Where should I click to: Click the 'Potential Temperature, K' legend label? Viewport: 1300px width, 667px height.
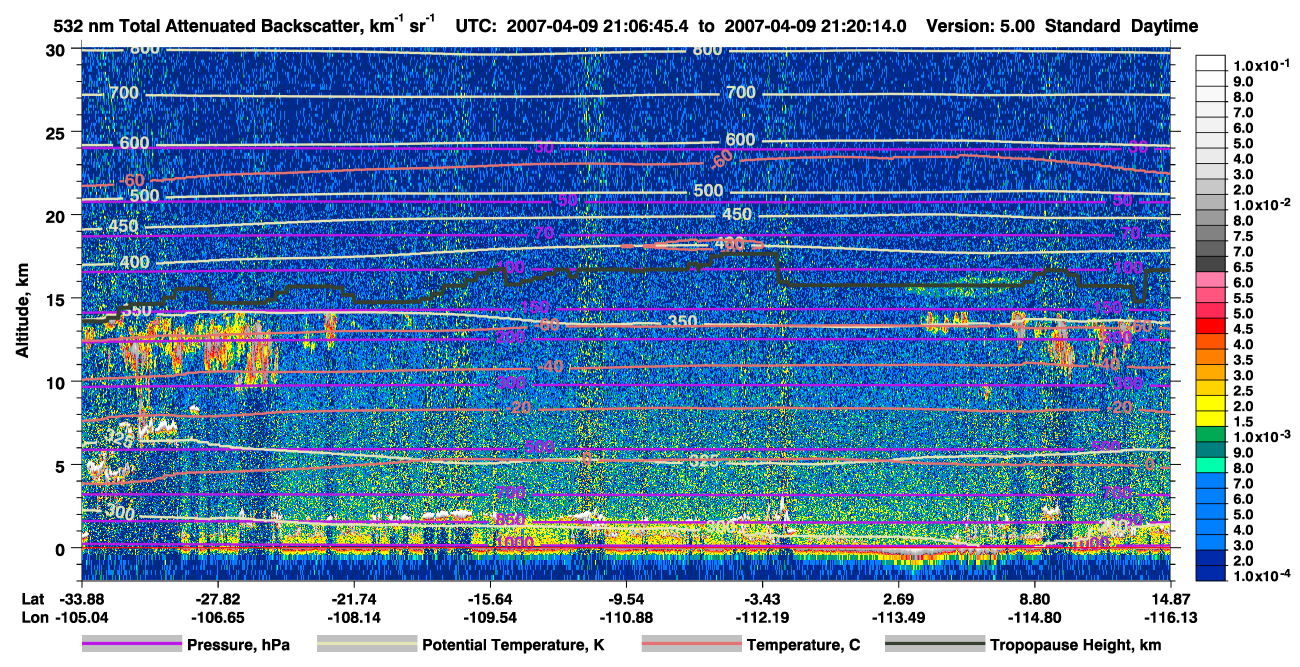(513, 645)
